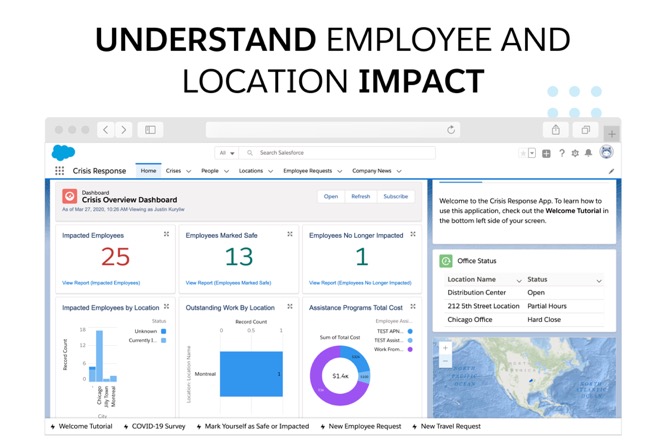Click the dashboard Refresh button
This screenshot has width=666, height=447.
361,196
